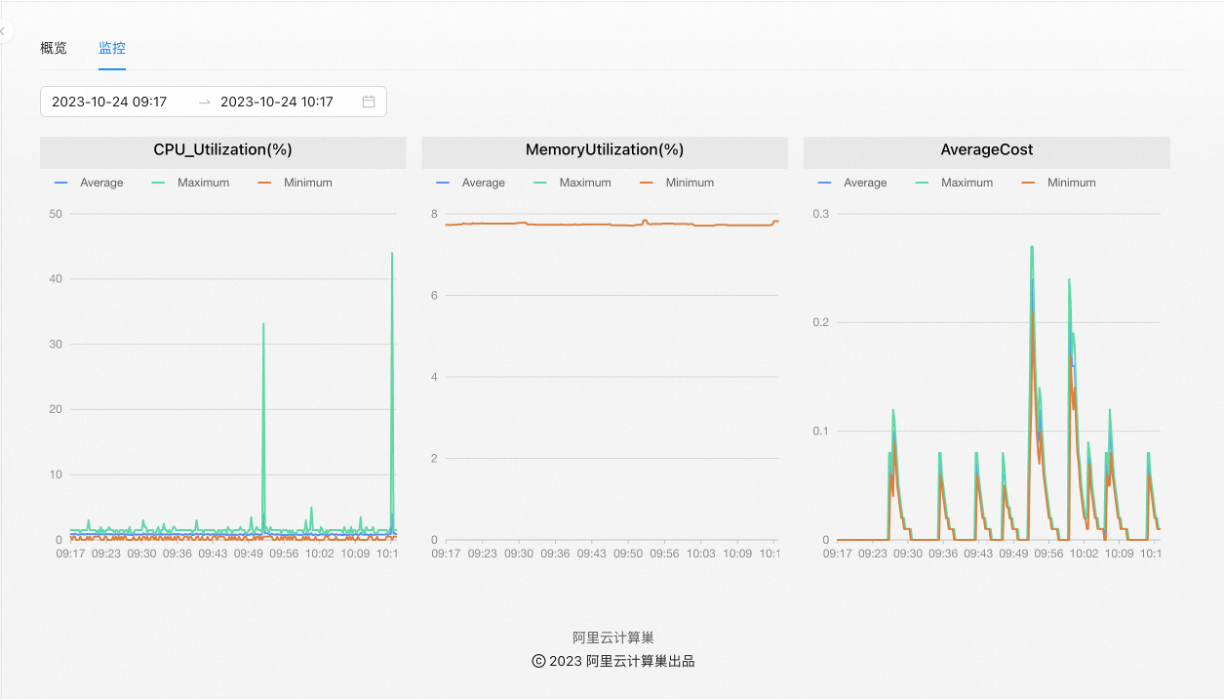Image resolution: width=1224 pixels, height=700 pixels.
Task: Edit the start time 2023-10-24 09:17 field
Action: [x=109, y=102]
